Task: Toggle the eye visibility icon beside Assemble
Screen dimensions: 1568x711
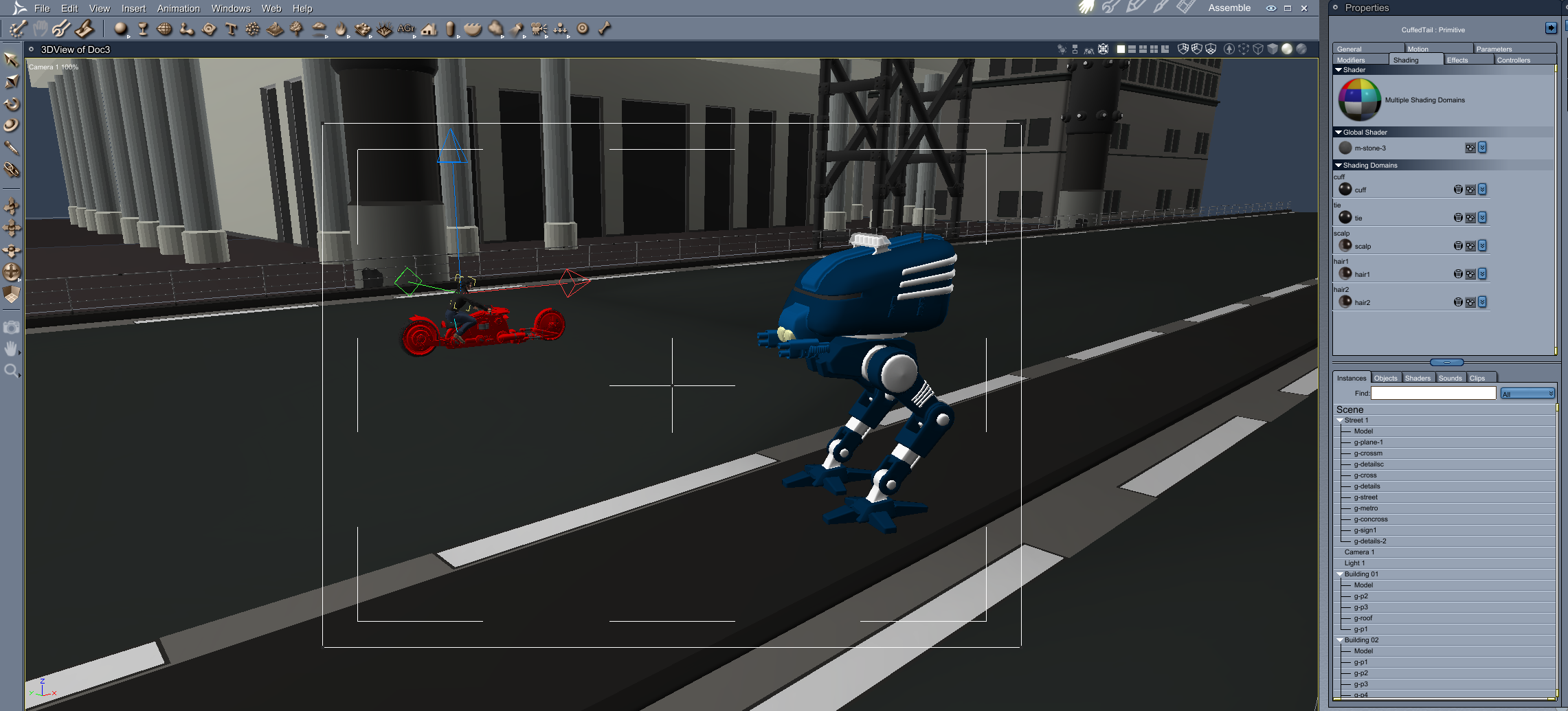Action: point(1271,8)
